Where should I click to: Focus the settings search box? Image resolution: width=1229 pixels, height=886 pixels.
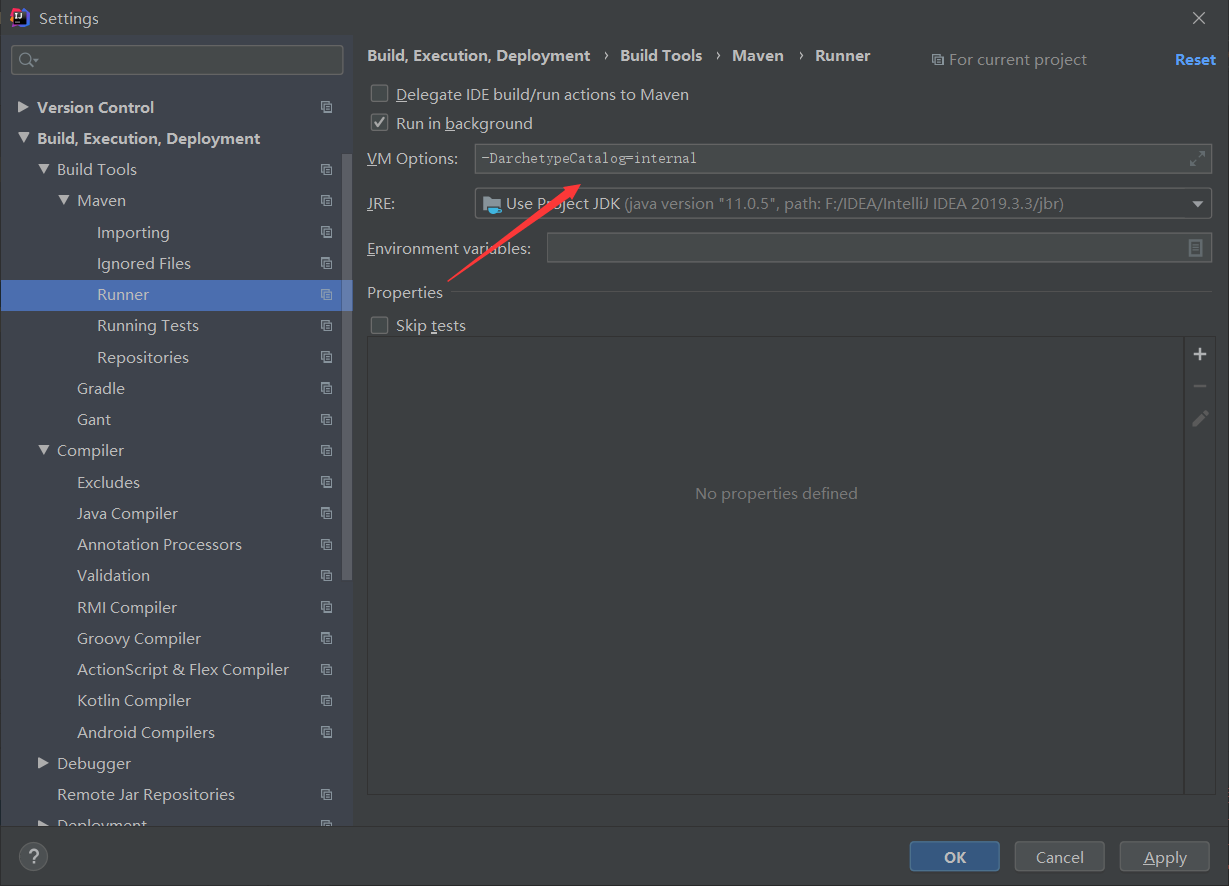click(x=177, y=60)
